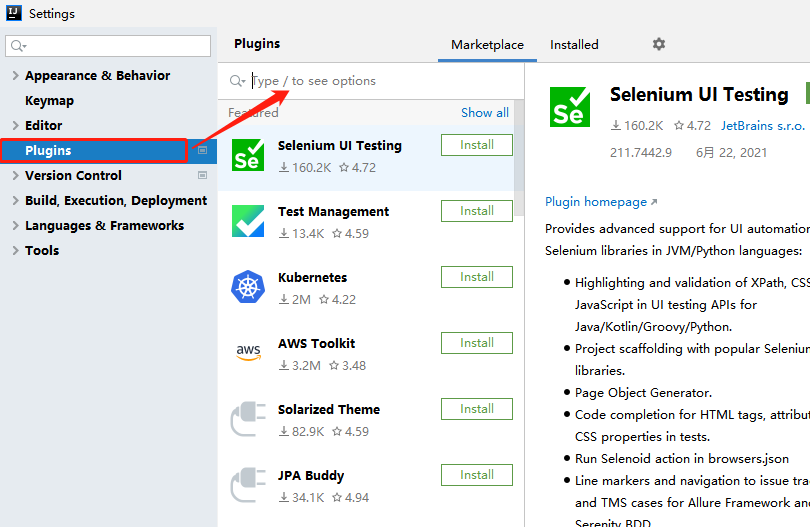The image size is (810, 527).
Task: Install the Kubernetes plugin
Action: [x=477, y=277]
